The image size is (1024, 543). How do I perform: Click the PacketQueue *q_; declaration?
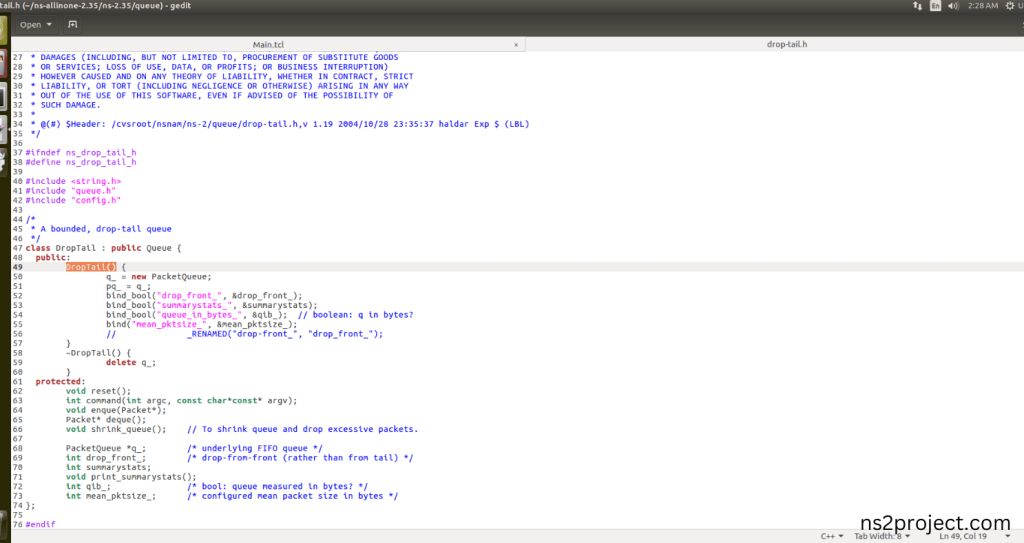[106, 448]
